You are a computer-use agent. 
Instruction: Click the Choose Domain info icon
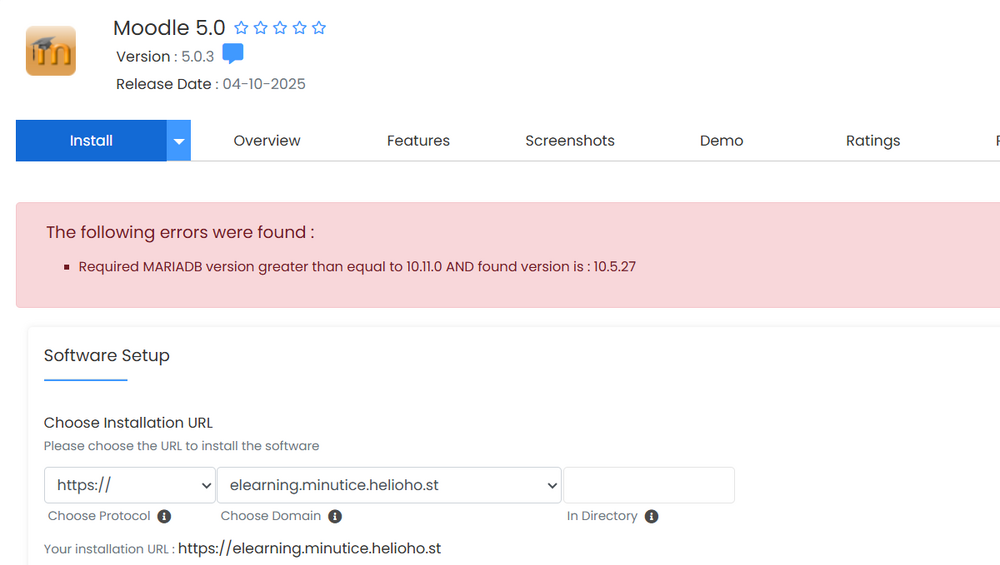(x=335, y=516)
